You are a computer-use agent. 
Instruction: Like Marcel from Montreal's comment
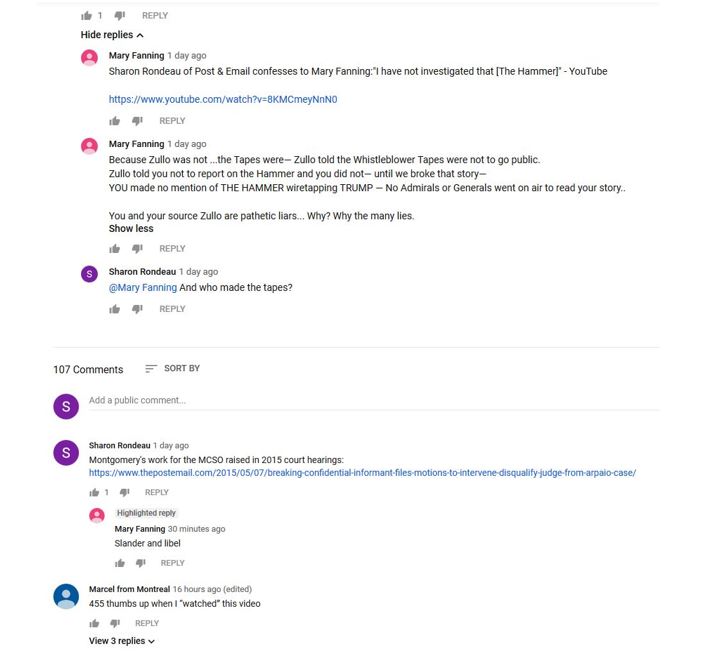[94, 624]
